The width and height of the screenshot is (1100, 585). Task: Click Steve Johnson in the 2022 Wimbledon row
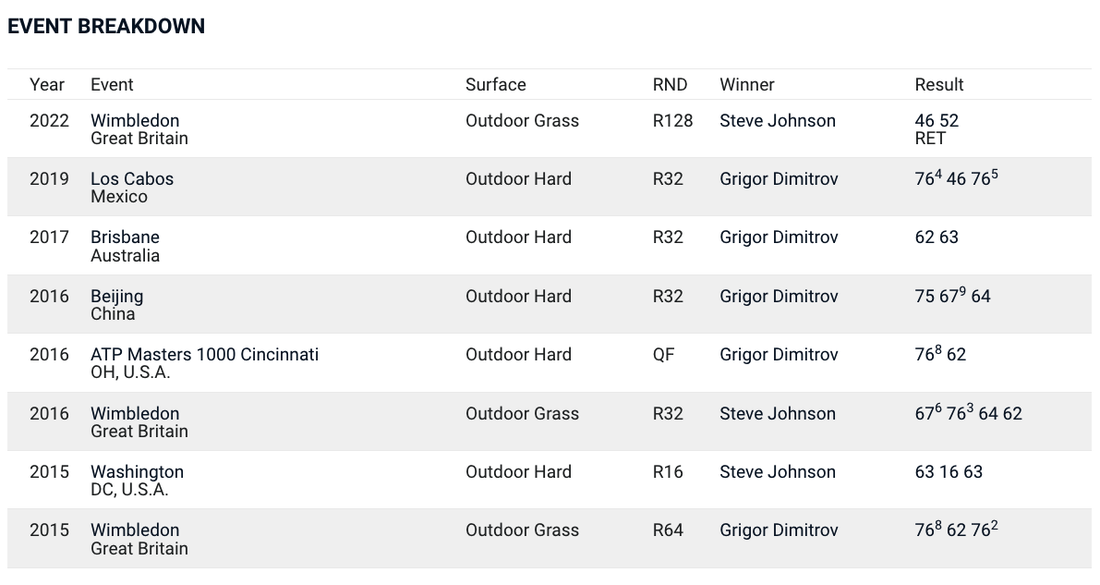pos(777,121)
